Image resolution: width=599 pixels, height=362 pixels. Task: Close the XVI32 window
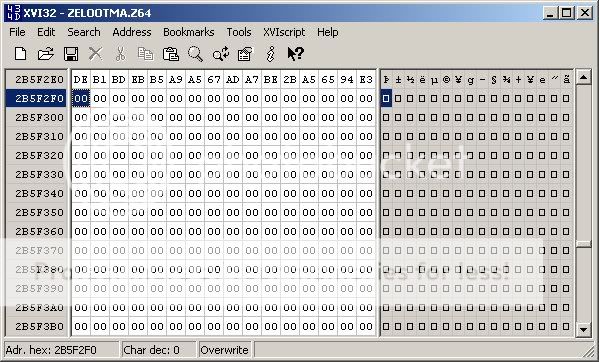pos(584,13)
